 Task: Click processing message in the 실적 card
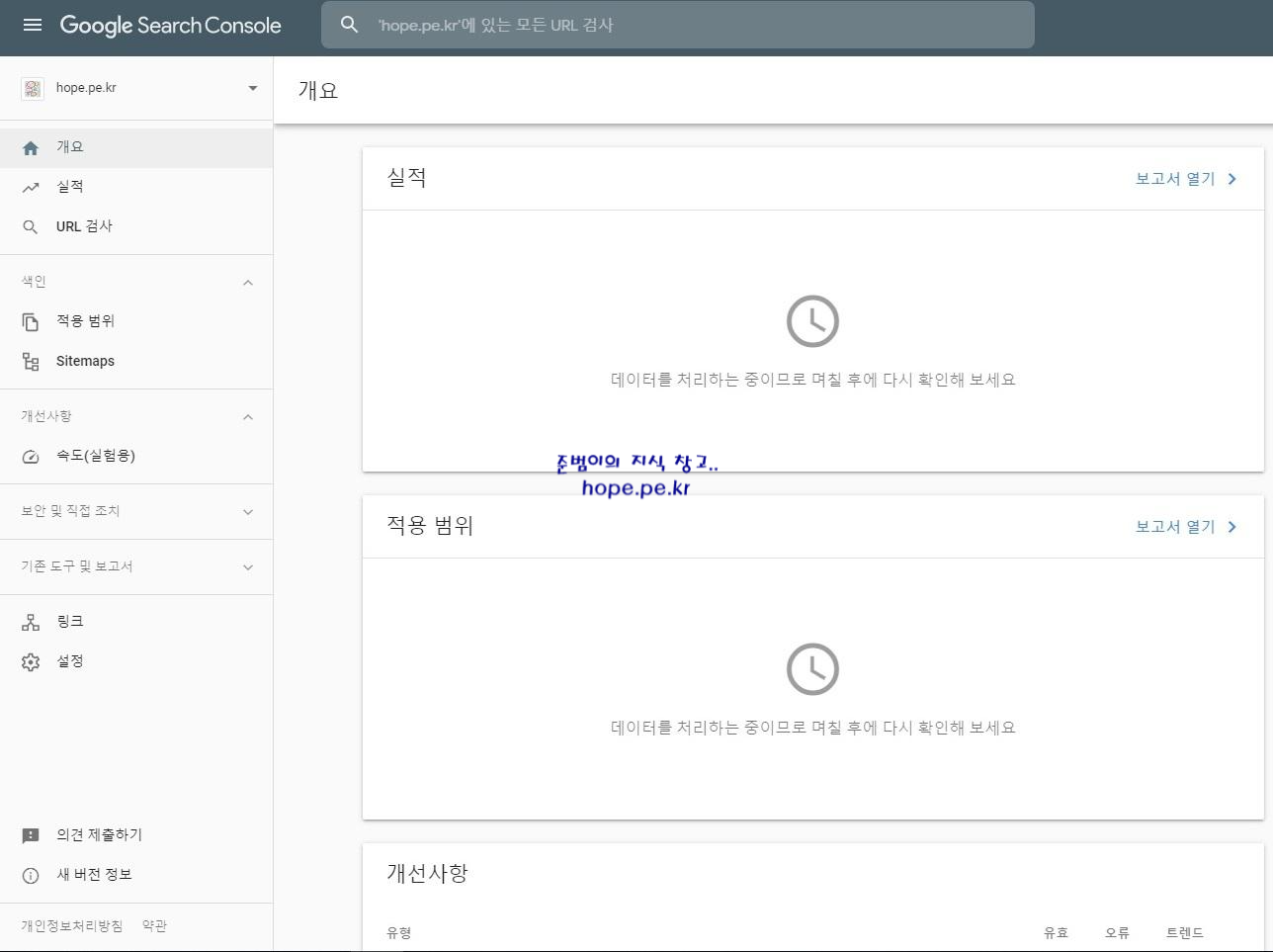tap(812, 380)
